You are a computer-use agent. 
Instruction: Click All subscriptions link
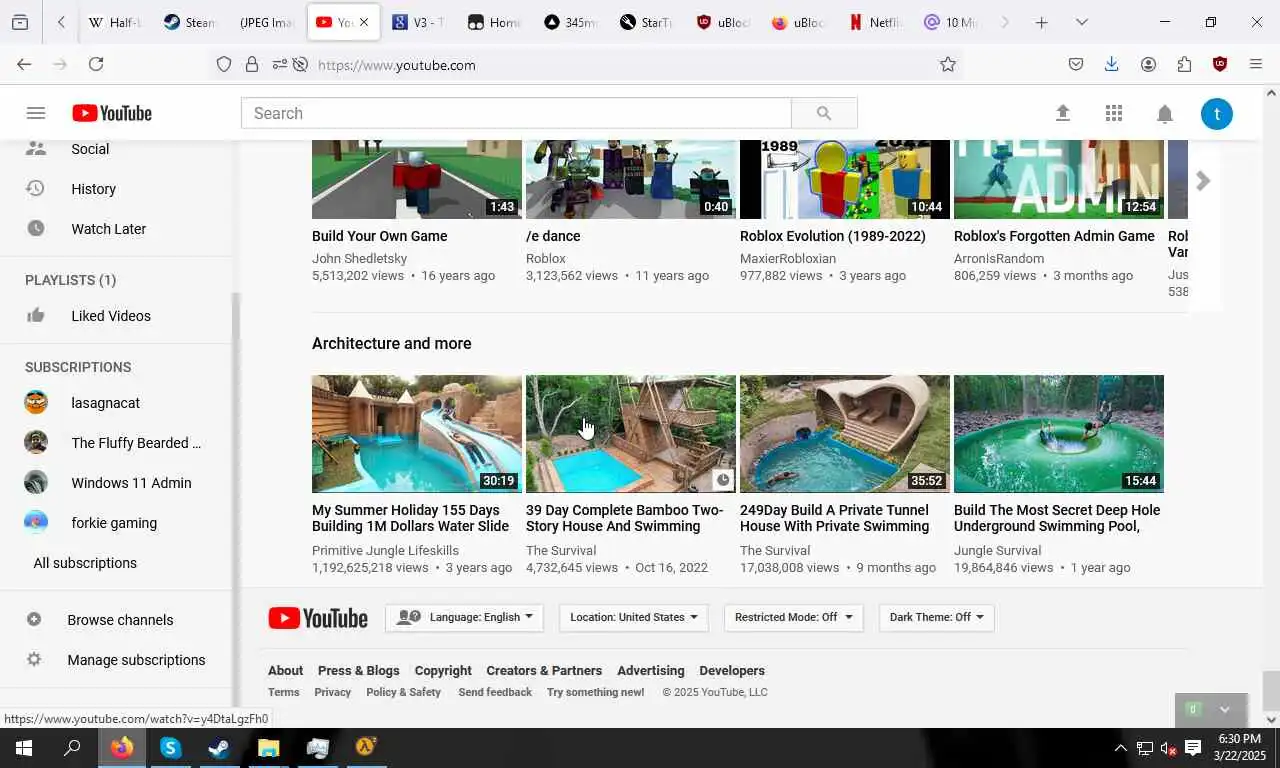pos(85,563)
